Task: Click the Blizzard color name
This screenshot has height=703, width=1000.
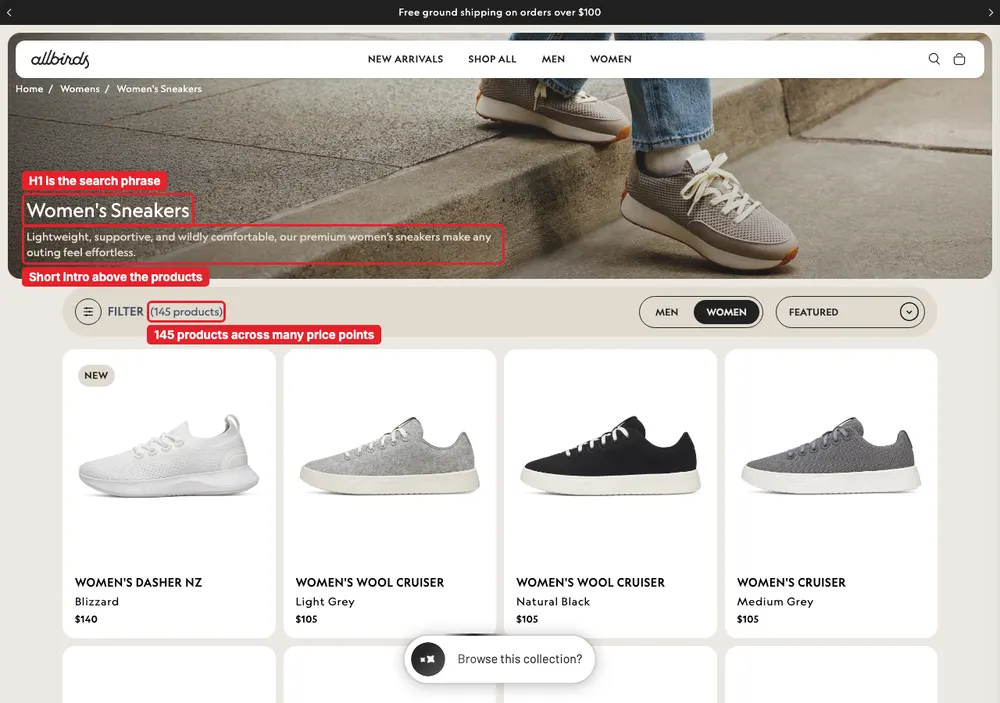Action: click(x=97, y=602)
